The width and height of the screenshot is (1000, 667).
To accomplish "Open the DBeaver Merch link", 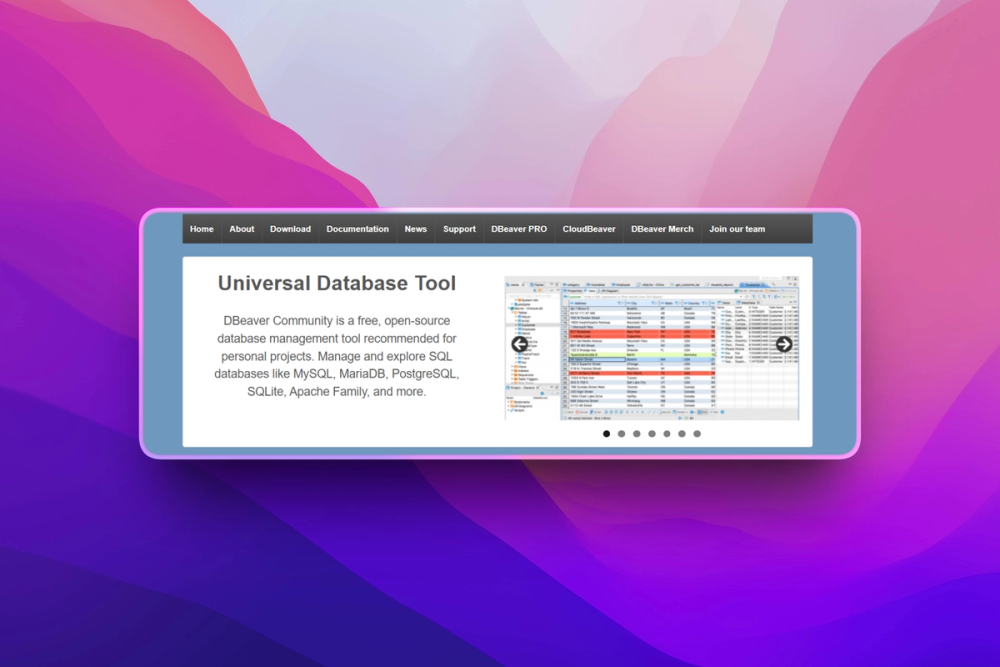I will pyautogui.click(x=662, y=229).
